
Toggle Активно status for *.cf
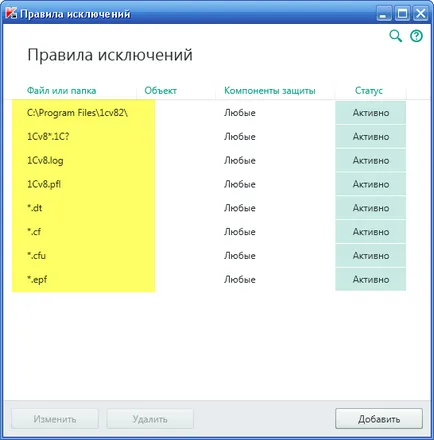371,232
